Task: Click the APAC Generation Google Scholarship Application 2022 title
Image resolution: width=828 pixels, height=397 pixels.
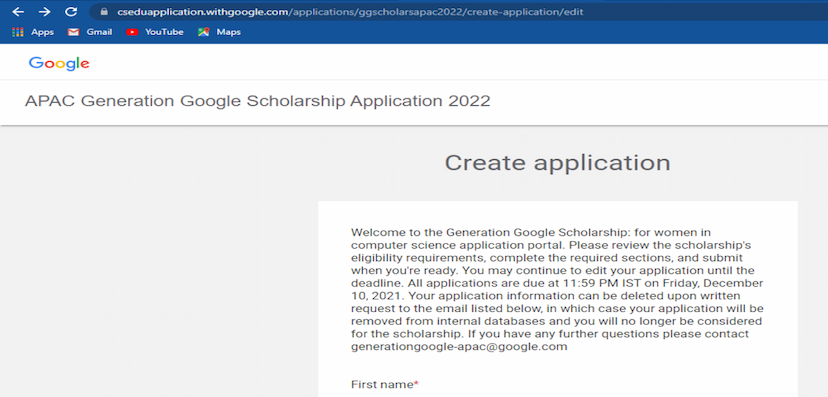Action: [x=258, y=101]
